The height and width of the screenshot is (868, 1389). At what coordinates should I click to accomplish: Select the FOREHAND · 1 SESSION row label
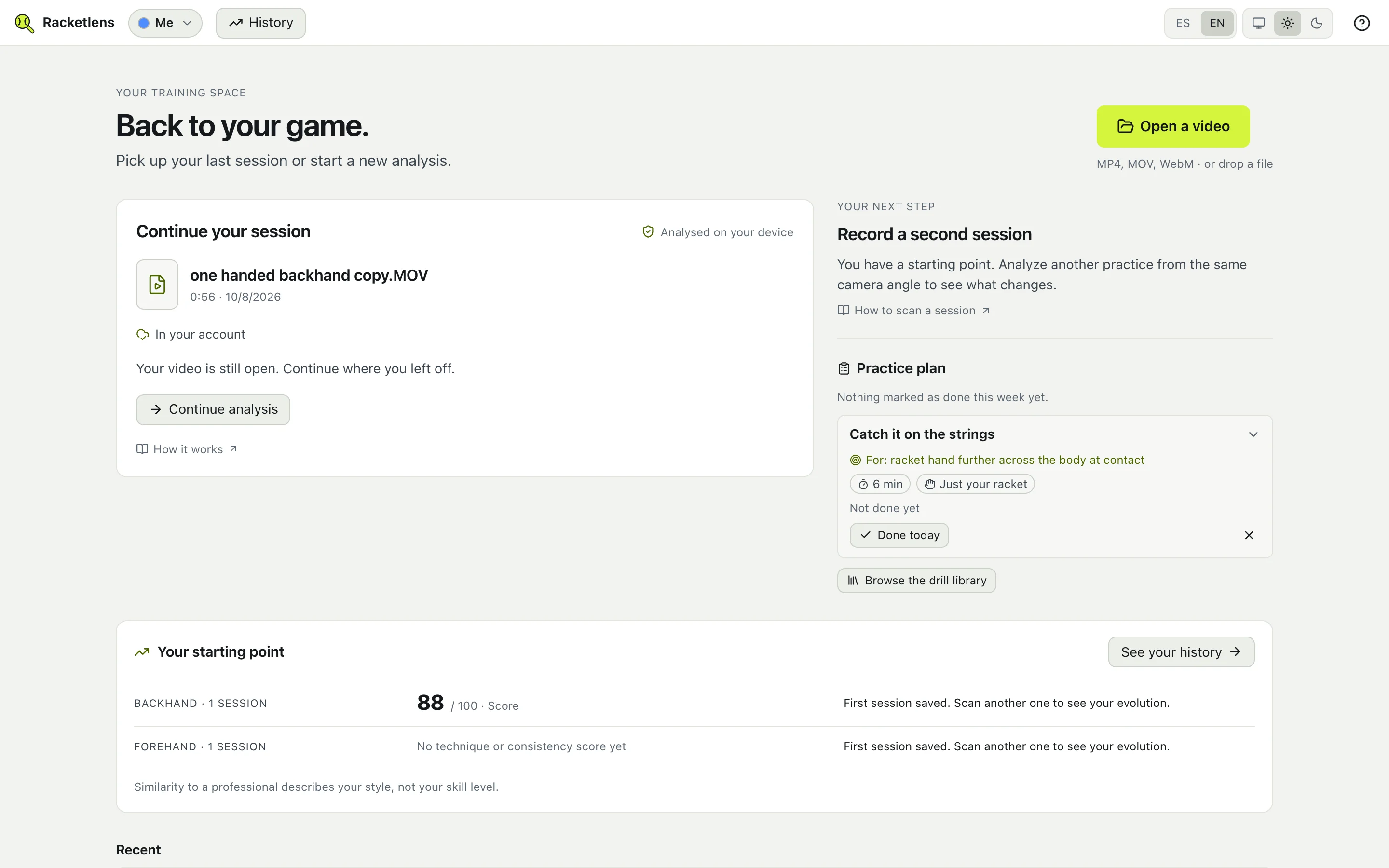tap(200, 746)
